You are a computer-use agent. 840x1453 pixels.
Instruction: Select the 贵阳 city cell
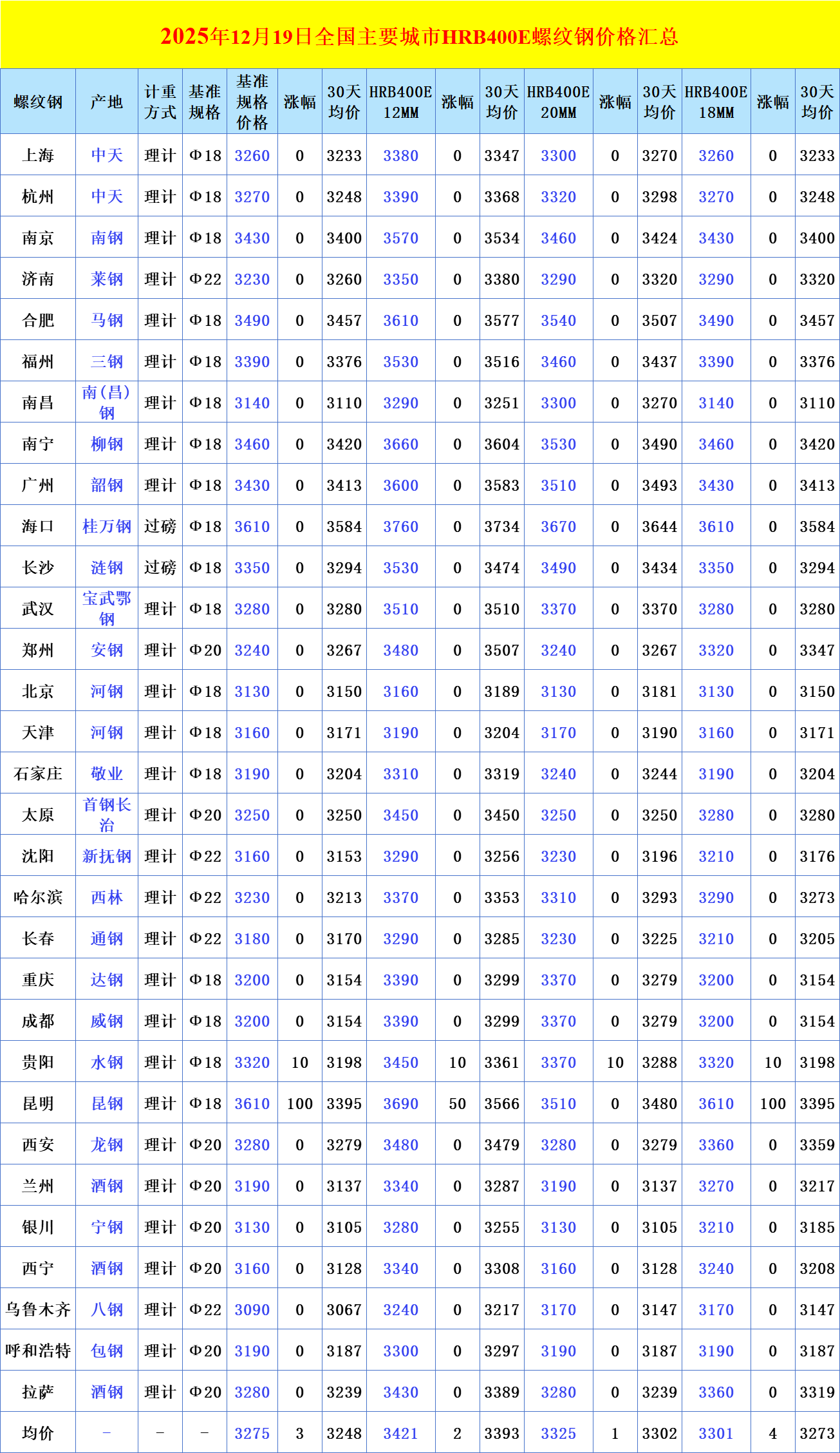click(x=38, y=1063)
